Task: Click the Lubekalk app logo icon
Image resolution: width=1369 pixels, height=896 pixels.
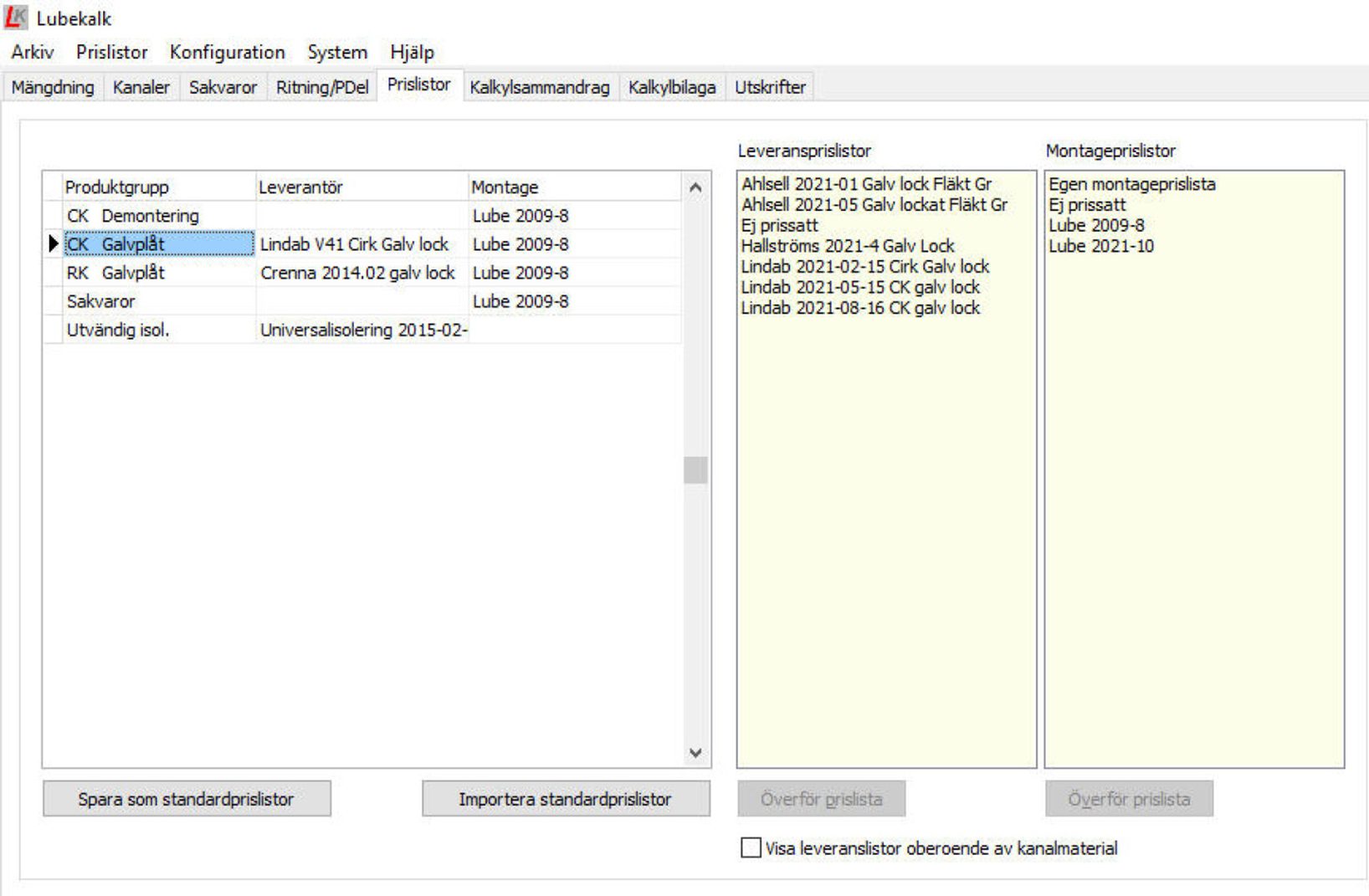Action: (16, 18)
